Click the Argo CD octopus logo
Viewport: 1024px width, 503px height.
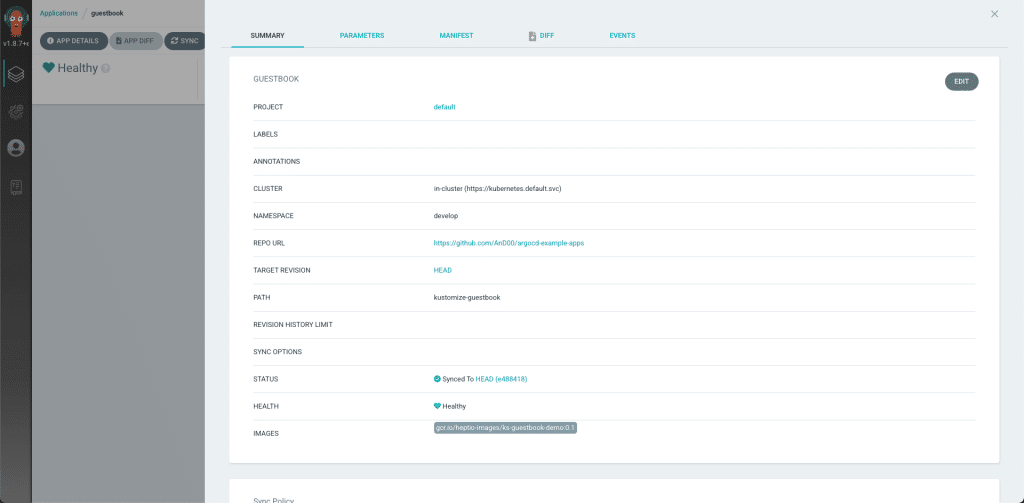click(x=16, y=21)
